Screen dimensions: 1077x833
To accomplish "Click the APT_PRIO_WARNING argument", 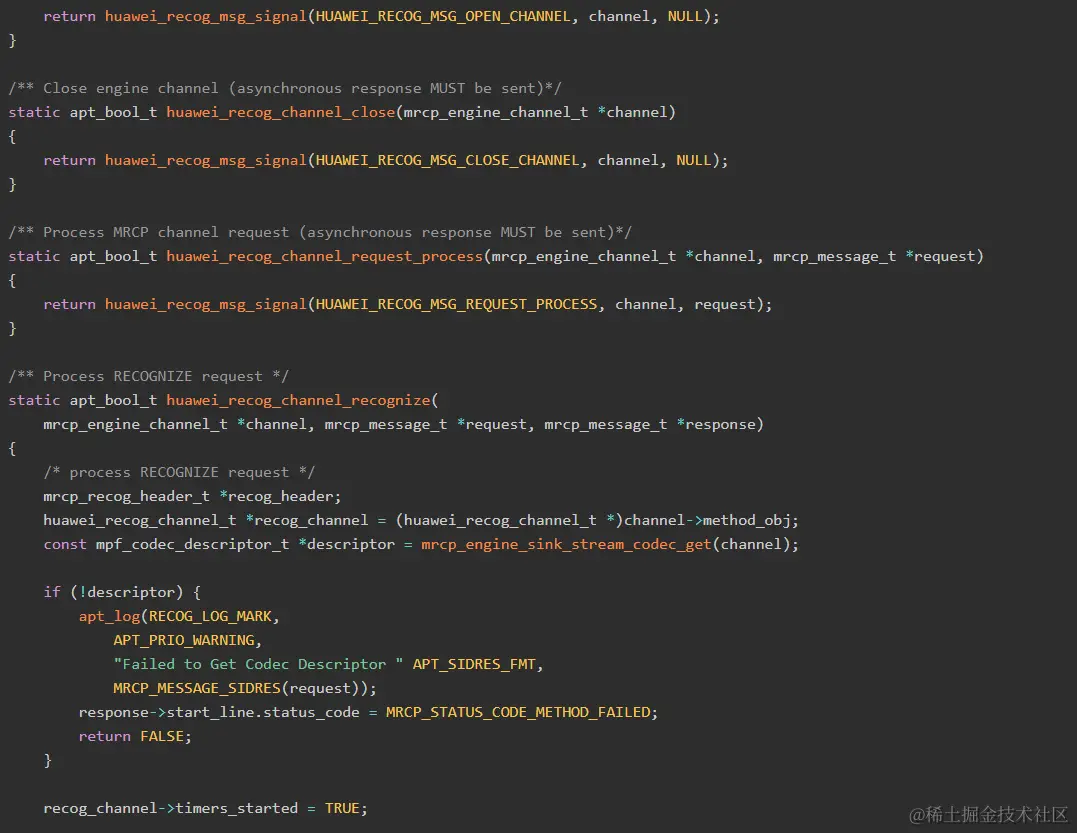I will click(x=183, y=640).
